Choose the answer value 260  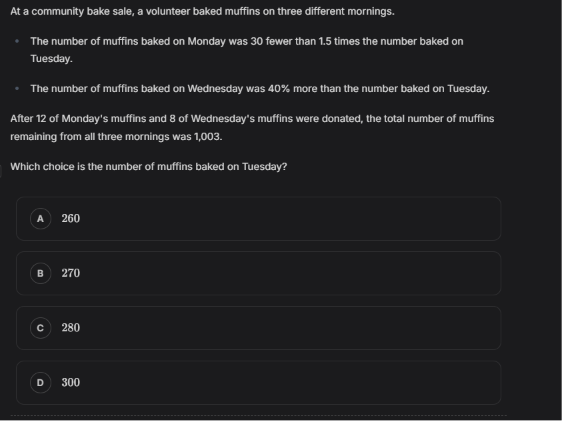(x=71, y=219)
